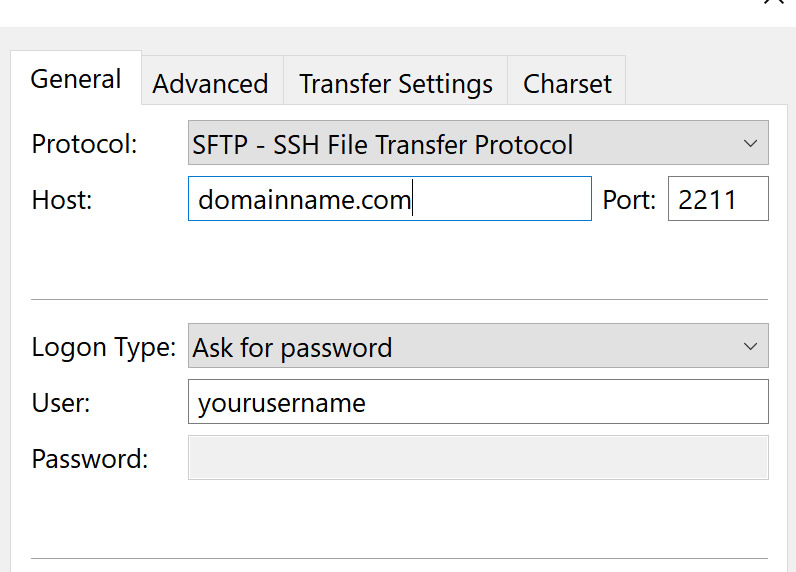Switch to the General tab

[76, 79]
